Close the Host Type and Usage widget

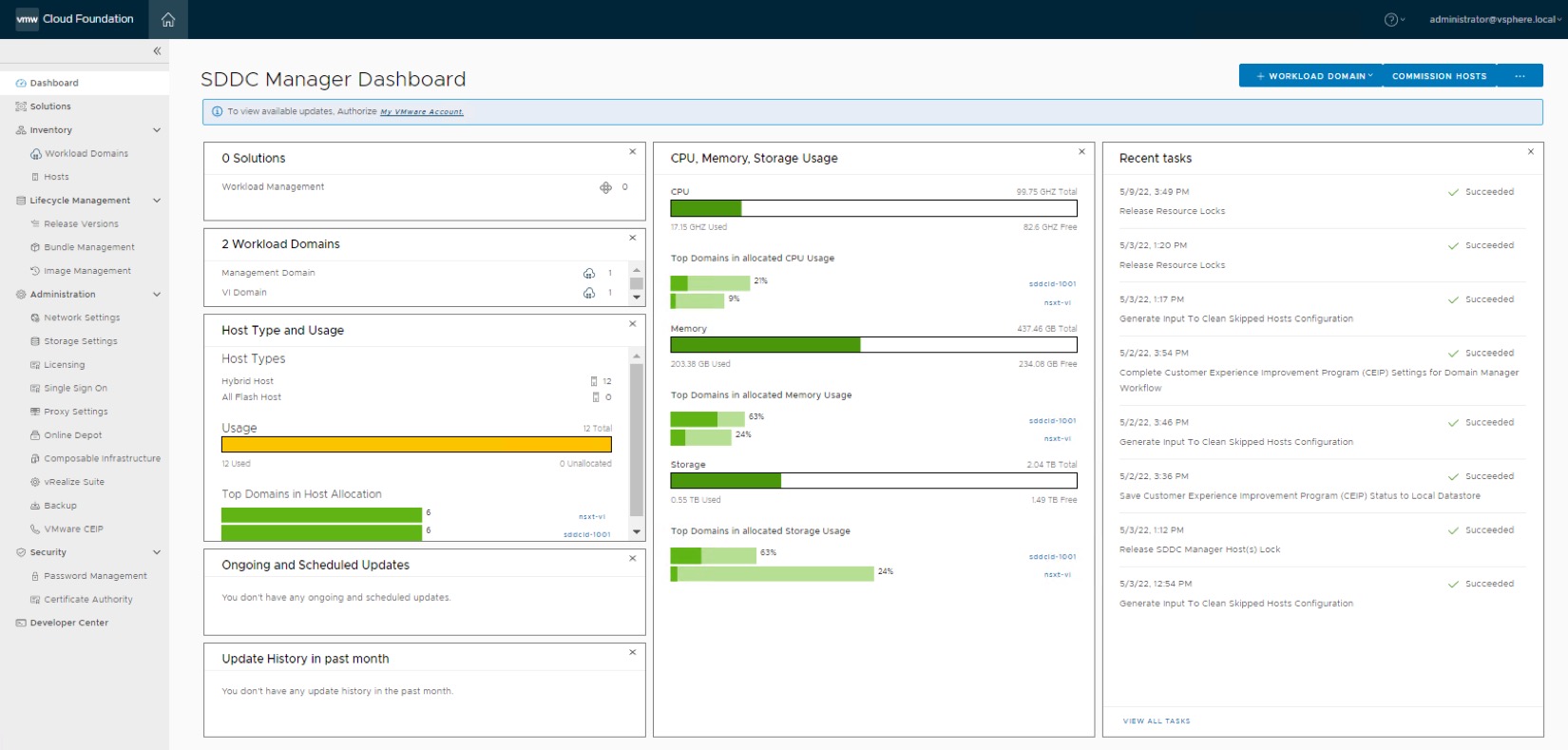coord(633,324)
